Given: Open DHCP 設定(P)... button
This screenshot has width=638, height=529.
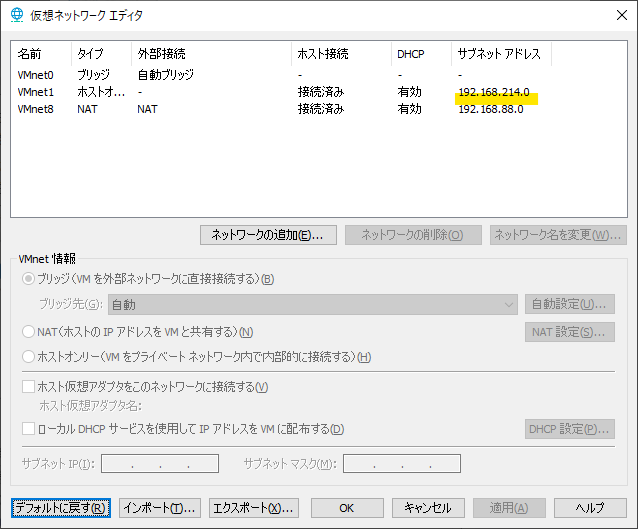Looking at the screenshot, I should click(x=570, y=429).
